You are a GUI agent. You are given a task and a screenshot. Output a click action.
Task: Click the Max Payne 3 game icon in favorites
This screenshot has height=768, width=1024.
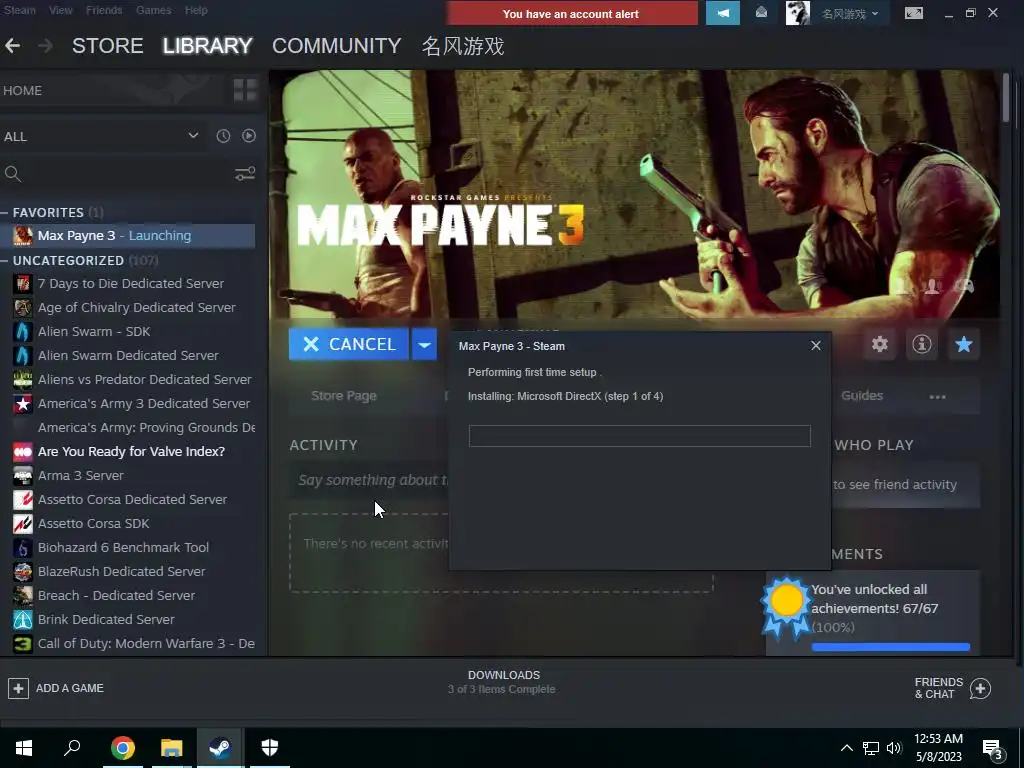23,236
